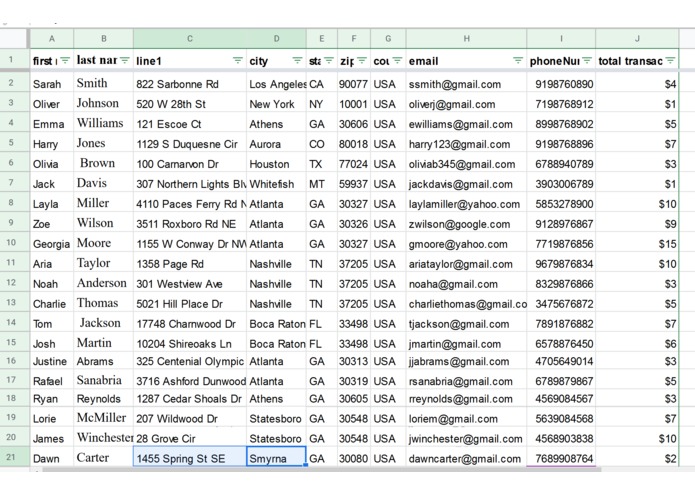Click zip cell '59937'
The image size is (695, 494).
click(354, 184)
